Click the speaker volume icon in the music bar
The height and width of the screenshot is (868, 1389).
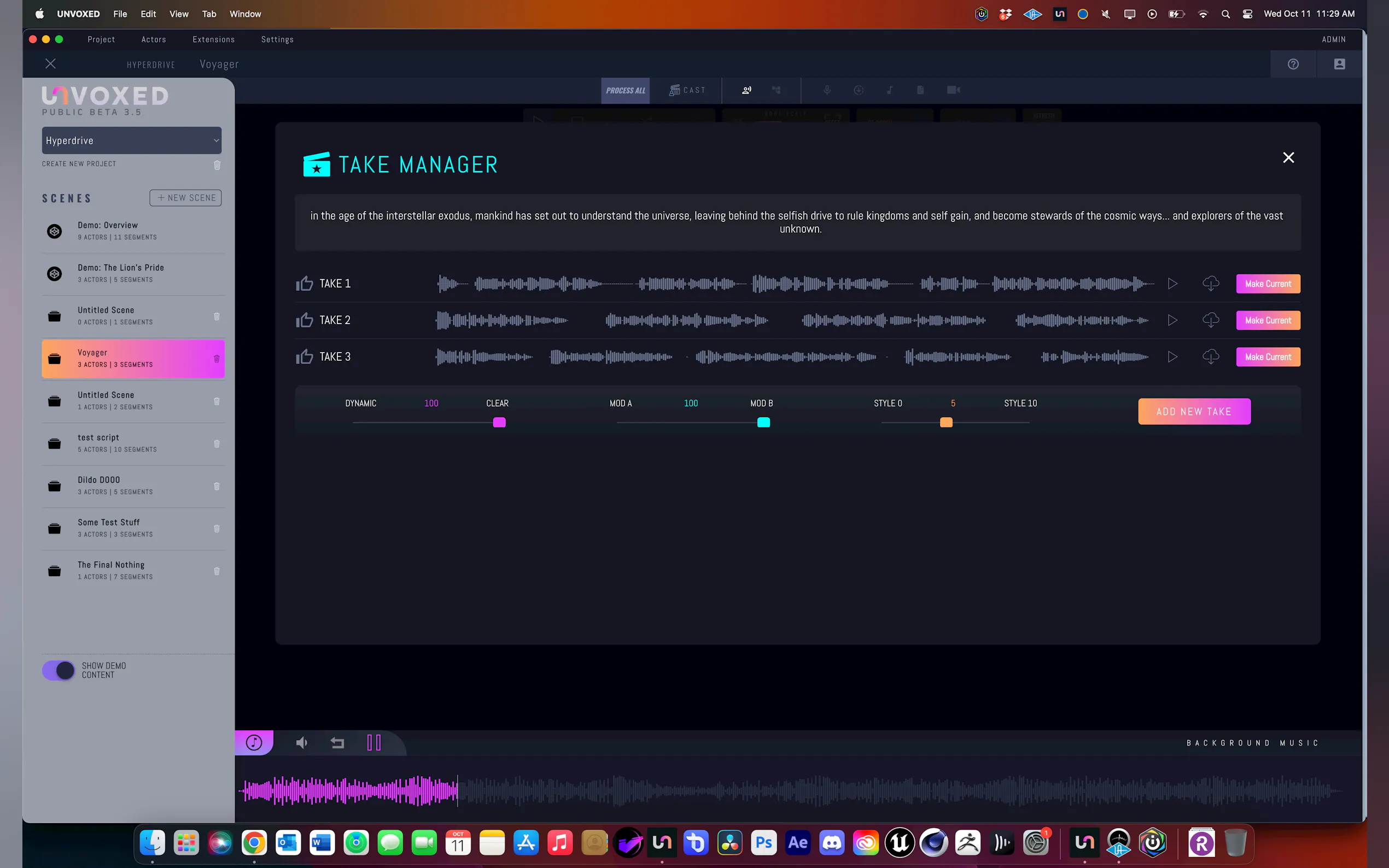tap(301, 743)
